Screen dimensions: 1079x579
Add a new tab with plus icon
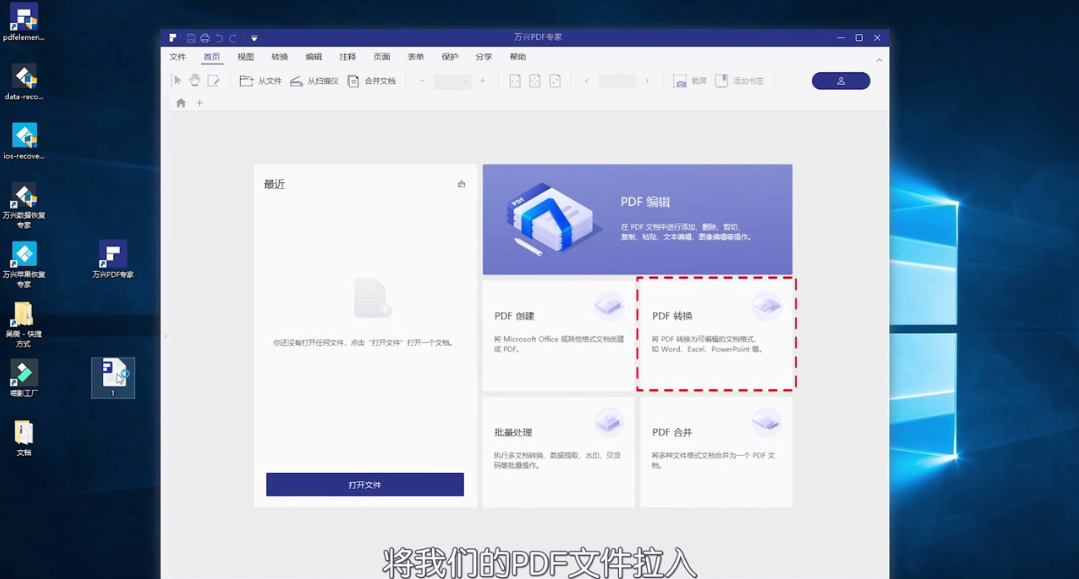[200, 103]
